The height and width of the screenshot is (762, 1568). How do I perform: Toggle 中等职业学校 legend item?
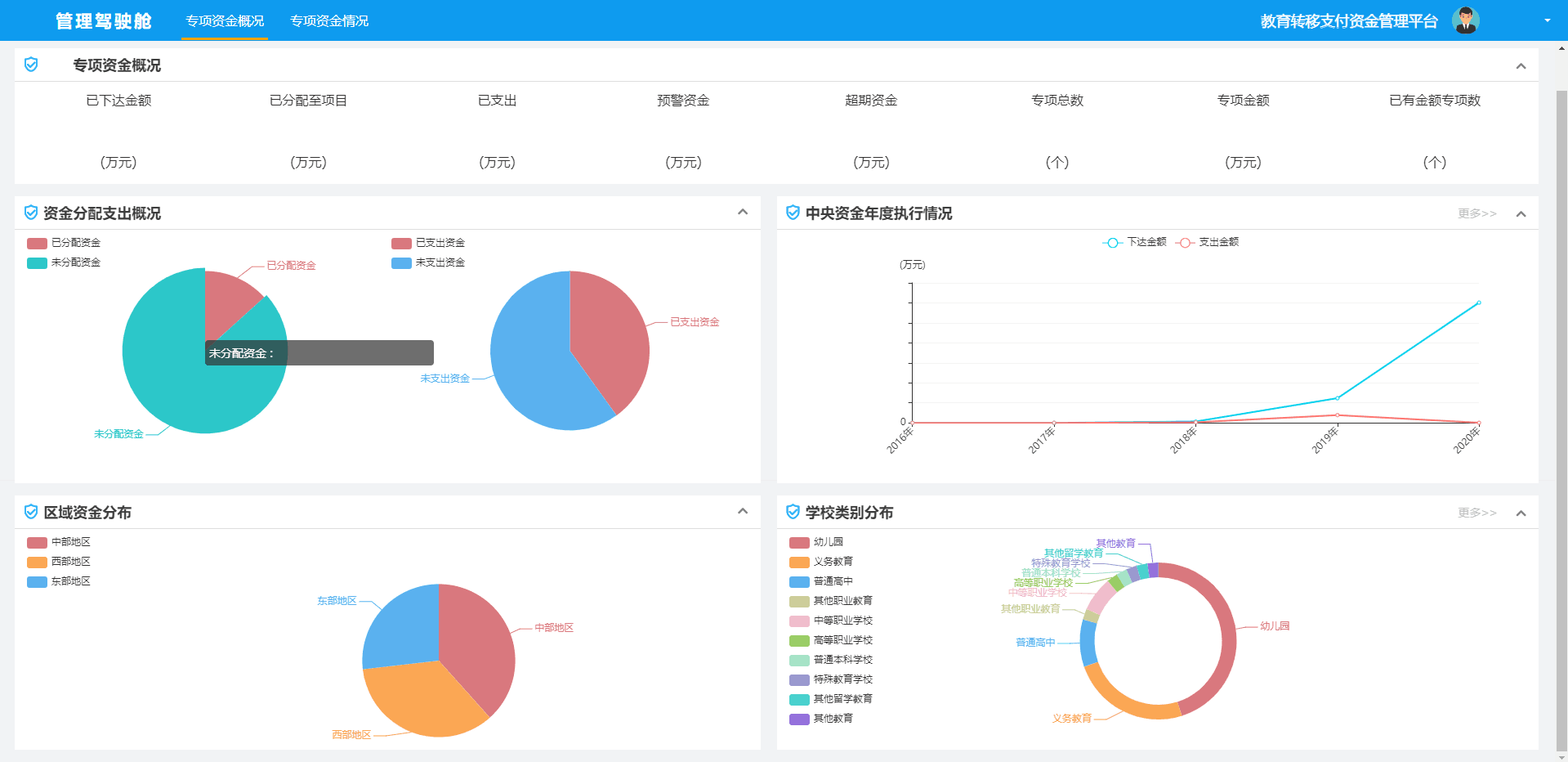[x=831, y=621]
